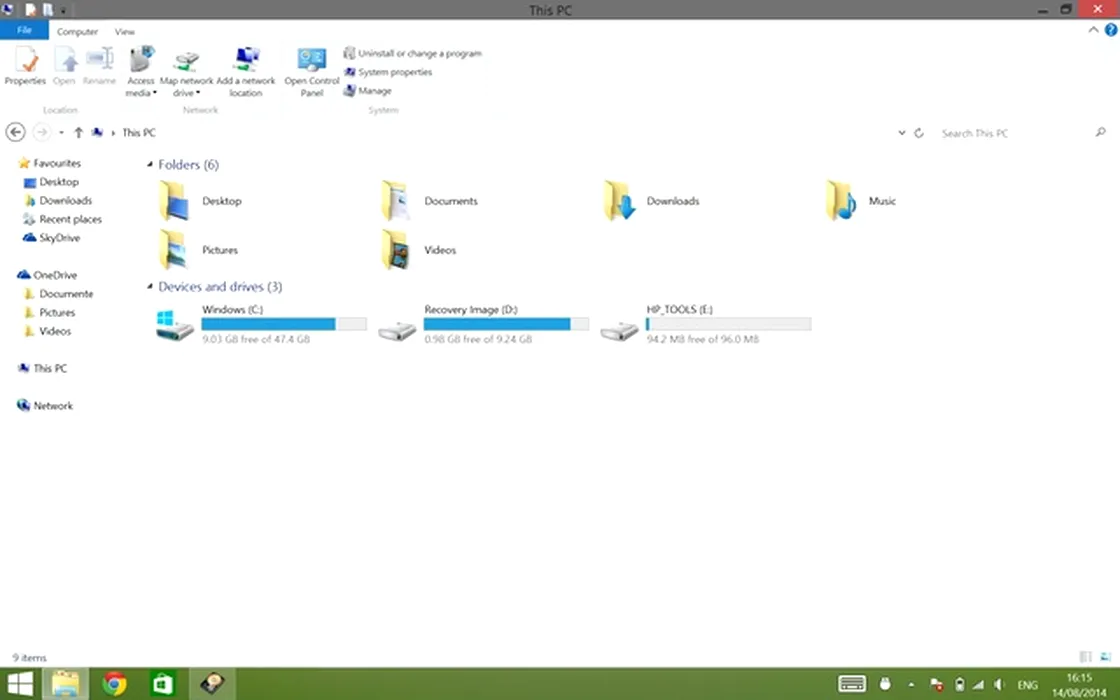The image size is (1120, 700).
Task: Select SkyDrive in the navigation pane
Action: click(59, 238)
